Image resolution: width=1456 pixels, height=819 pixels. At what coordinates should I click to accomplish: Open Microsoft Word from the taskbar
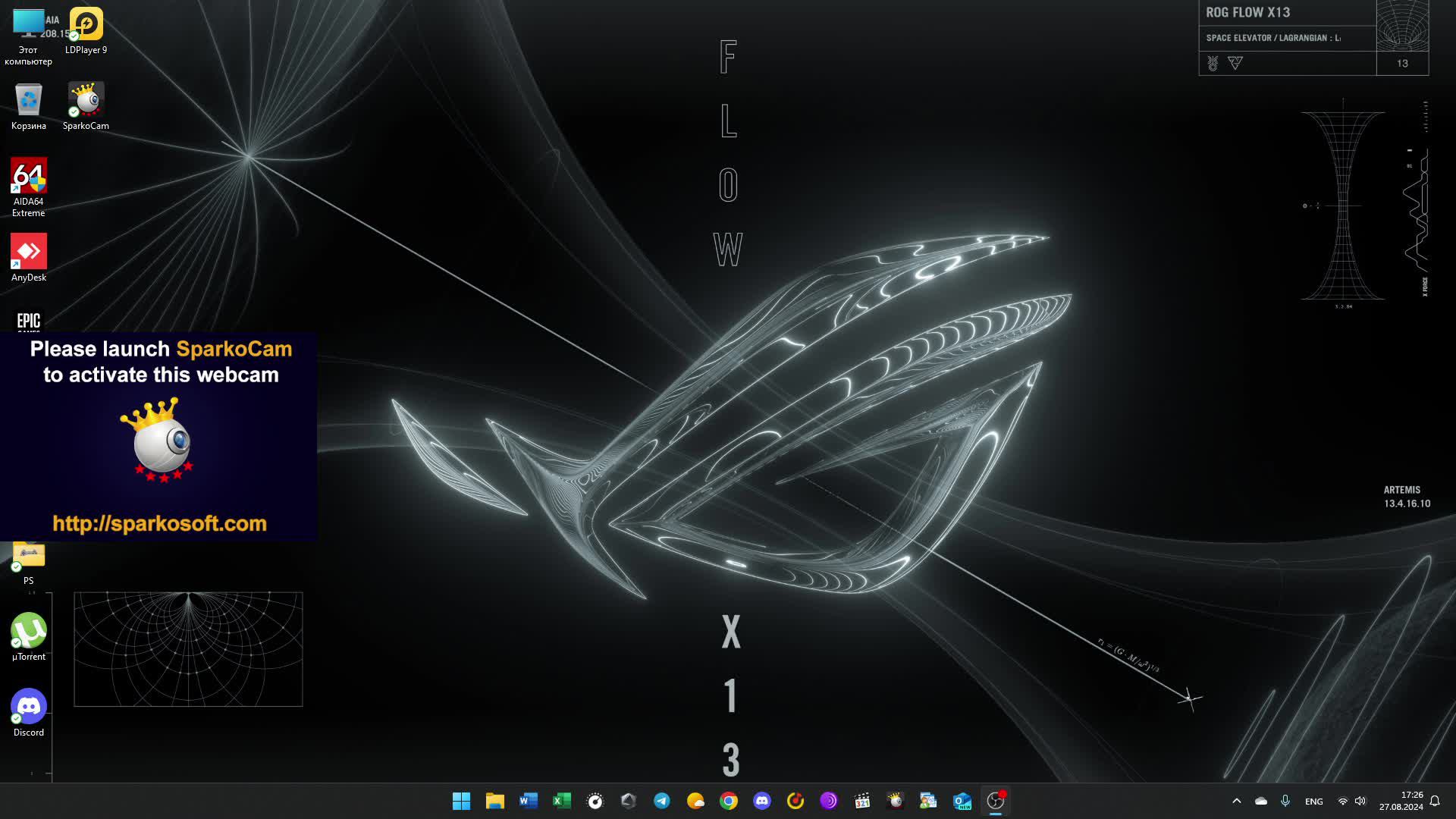[528, 801]
